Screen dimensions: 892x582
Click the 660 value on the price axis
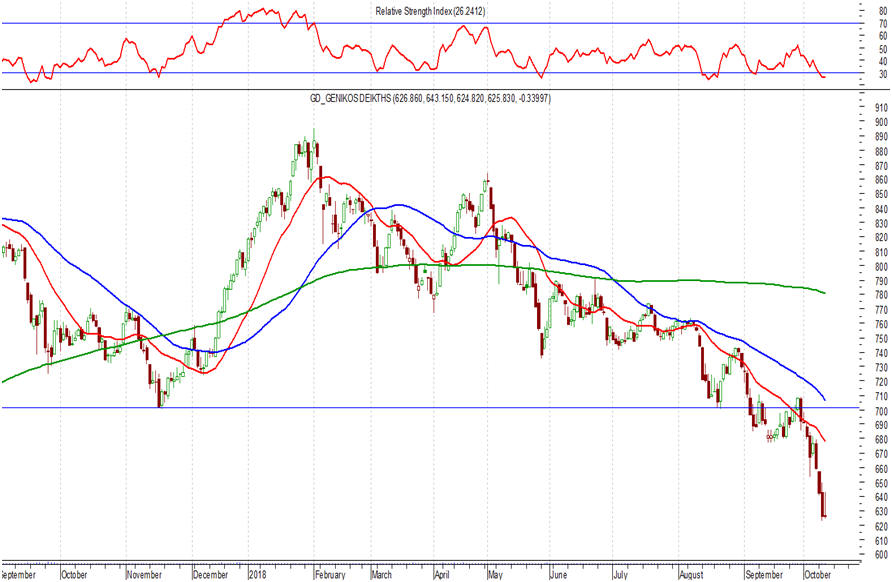881,469
